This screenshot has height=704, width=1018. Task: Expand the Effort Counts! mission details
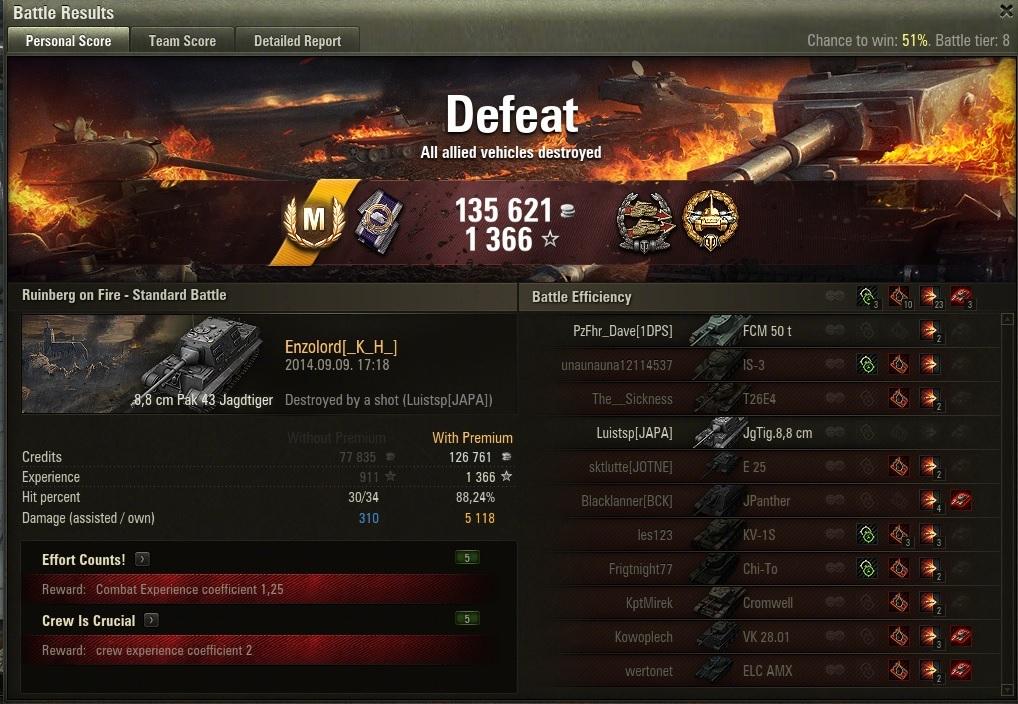pos(142,559)
